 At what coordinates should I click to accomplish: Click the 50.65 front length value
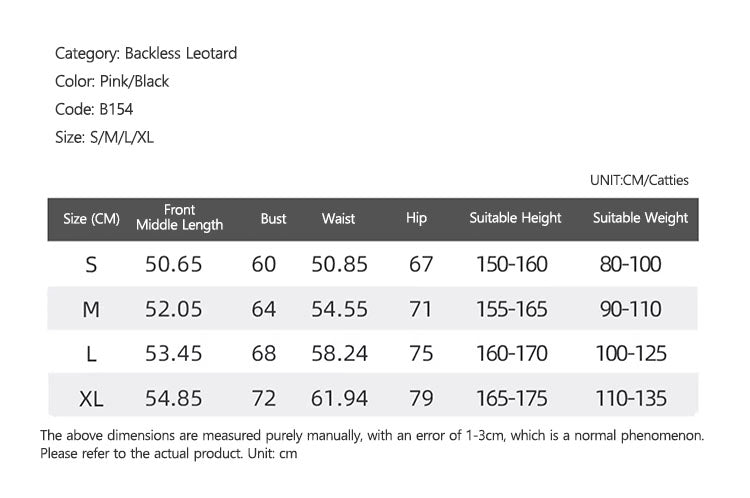[174, 264]
